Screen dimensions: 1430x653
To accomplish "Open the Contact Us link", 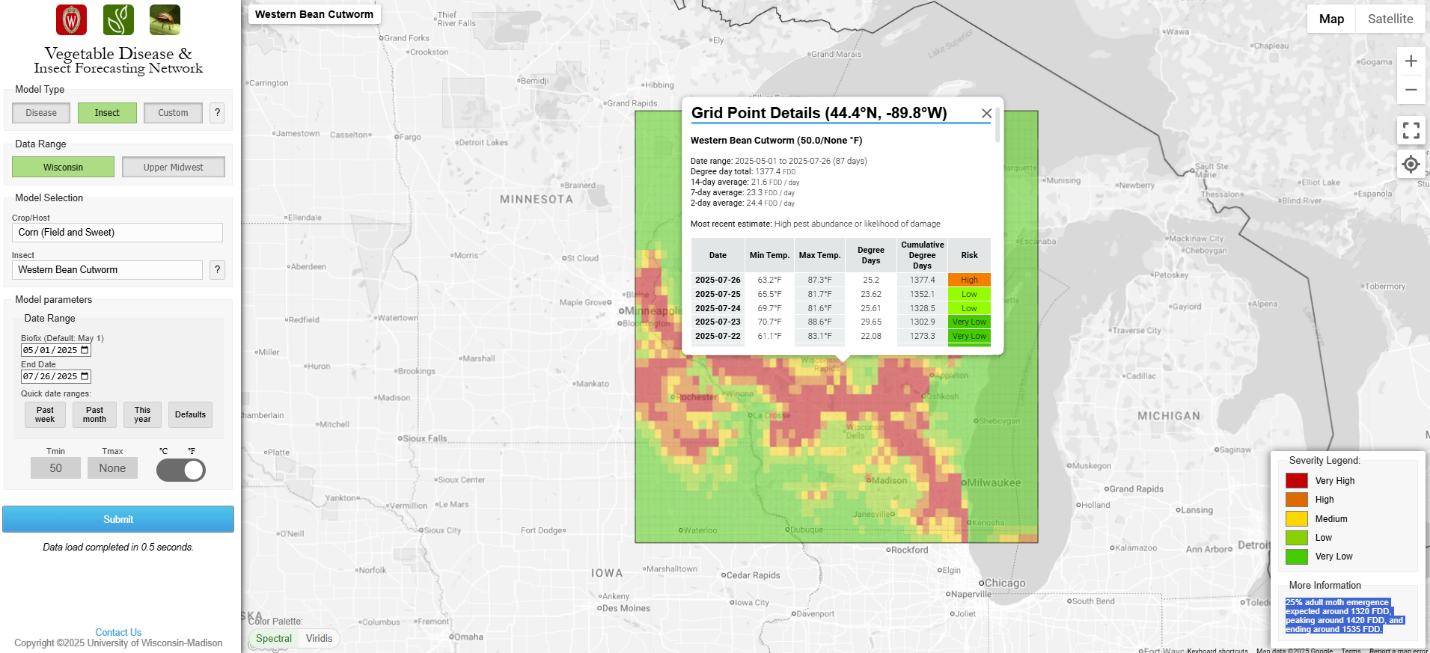I will [118, 632].
